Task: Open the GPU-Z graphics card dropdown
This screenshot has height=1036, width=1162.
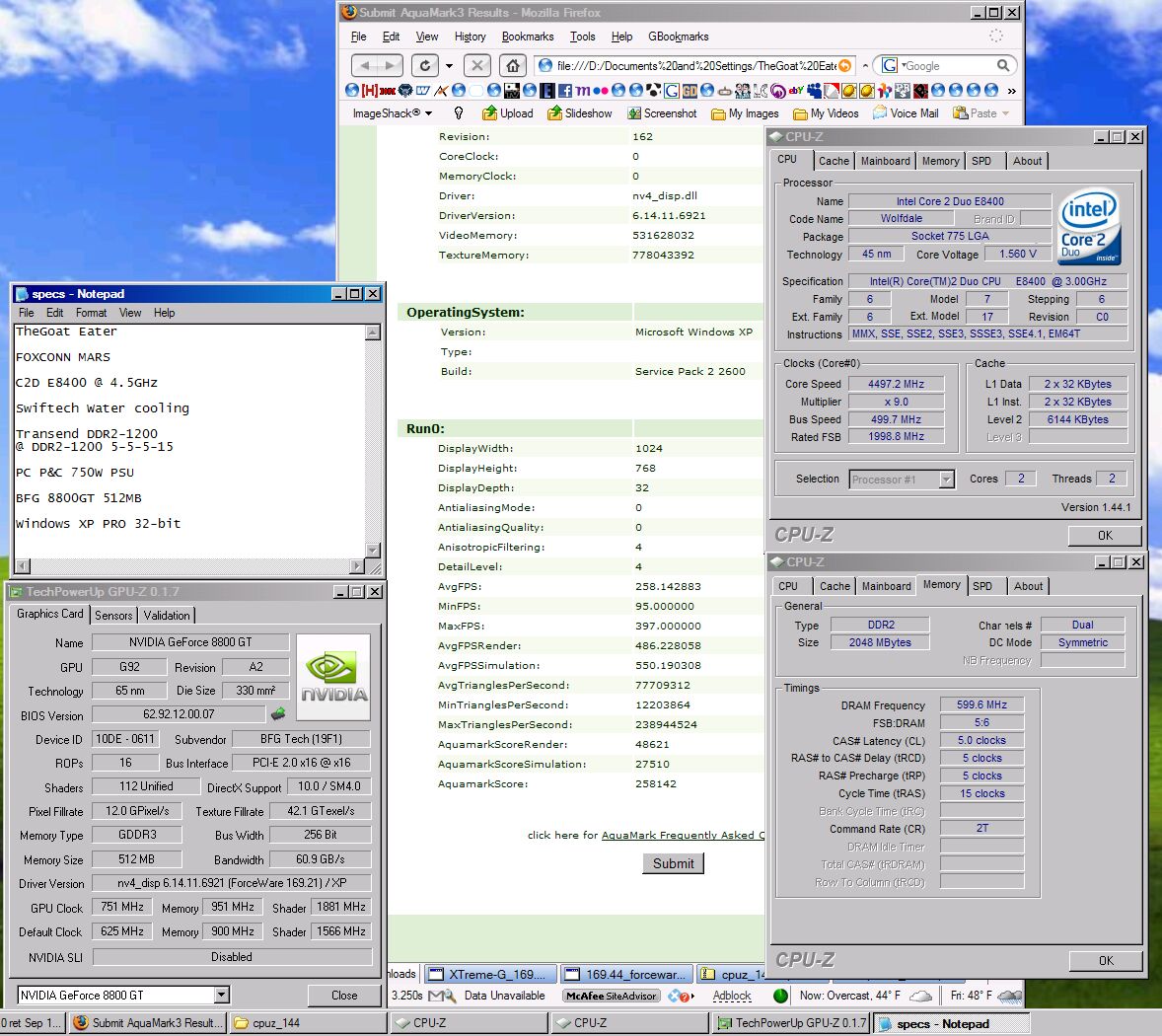Action: coord(222,995)
